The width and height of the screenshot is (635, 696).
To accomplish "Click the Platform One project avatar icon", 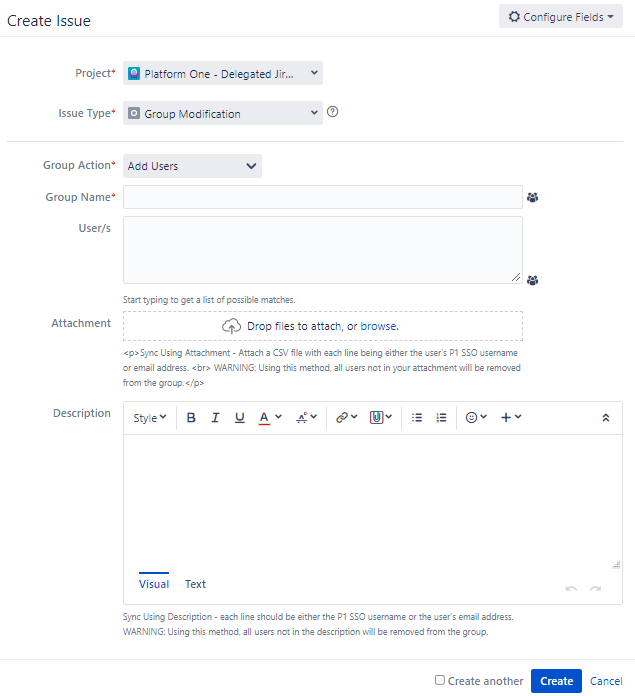I will coord(134,73).
